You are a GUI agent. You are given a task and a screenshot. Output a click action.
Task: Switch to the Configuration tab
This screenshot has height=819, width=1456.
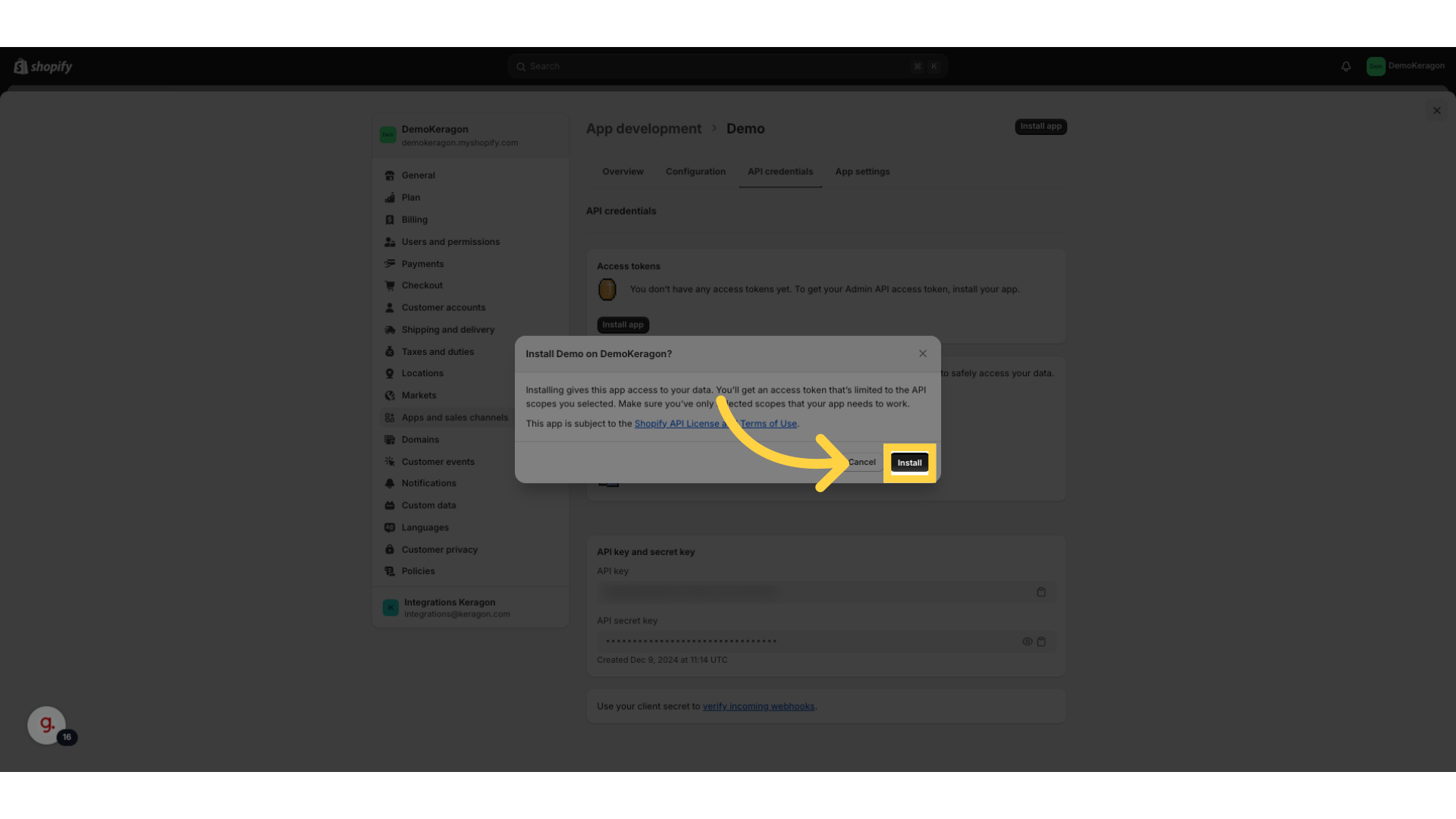[695, 171]
